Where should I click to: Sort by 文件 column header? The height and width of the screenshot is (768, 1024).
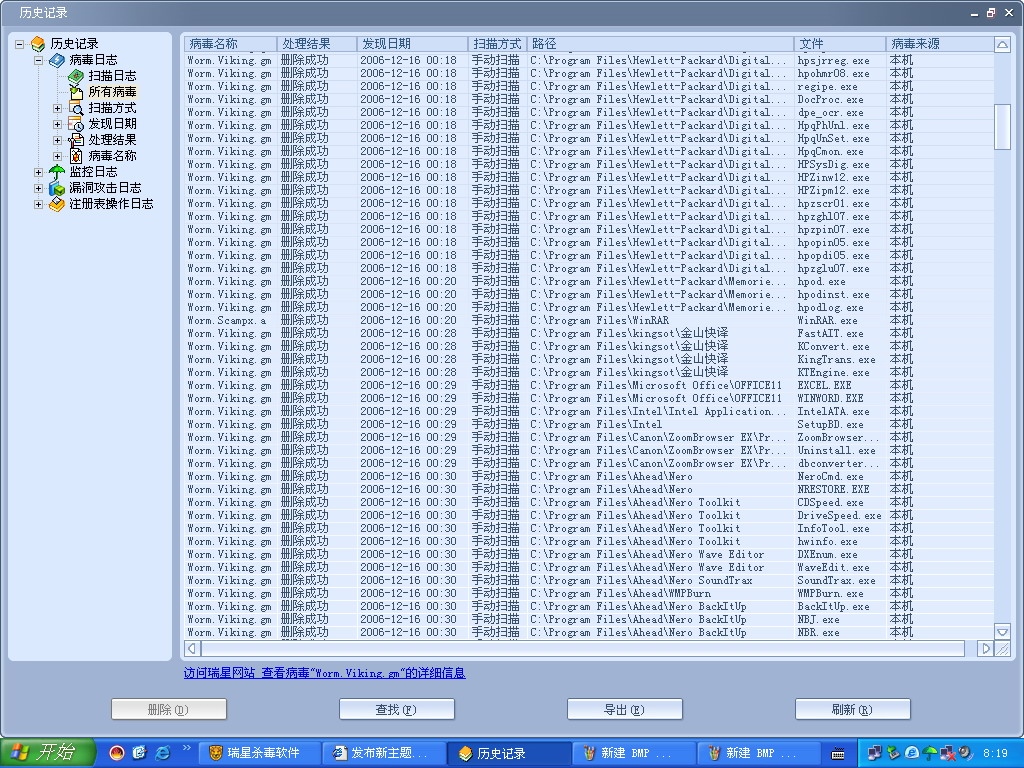click(x=840, y=44)
